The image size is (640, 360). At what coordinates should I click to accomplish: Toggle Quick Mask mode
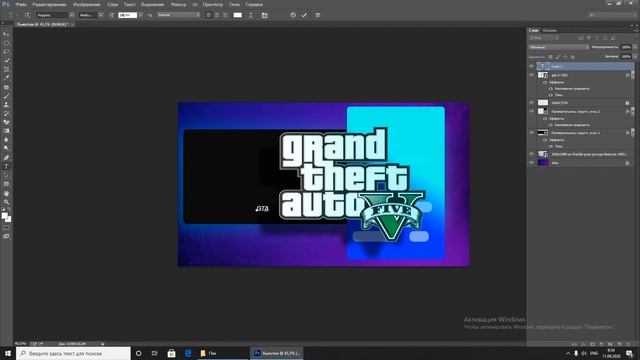pos(6,228)
